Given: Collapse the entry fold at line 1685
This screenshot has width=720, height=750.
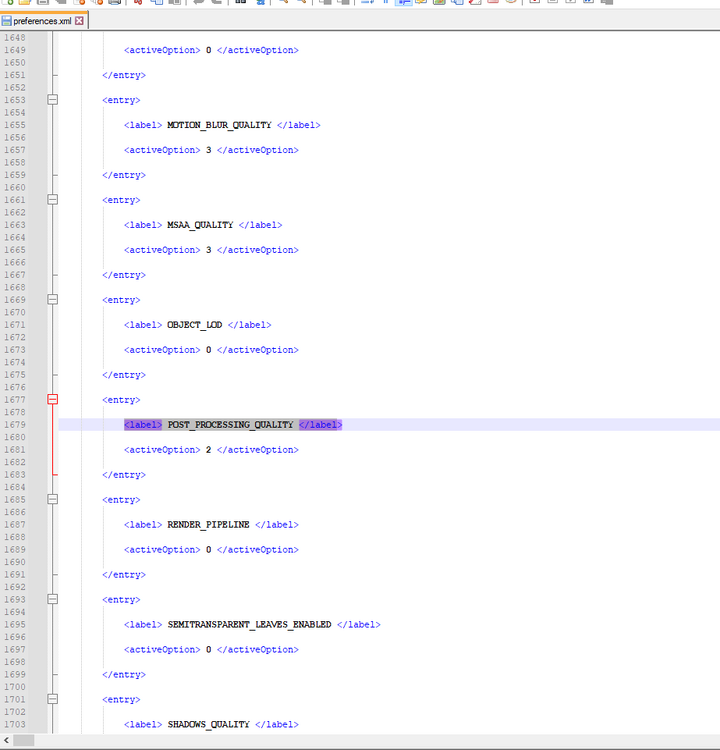Looking at the screenshot, I should pos(53,499).
